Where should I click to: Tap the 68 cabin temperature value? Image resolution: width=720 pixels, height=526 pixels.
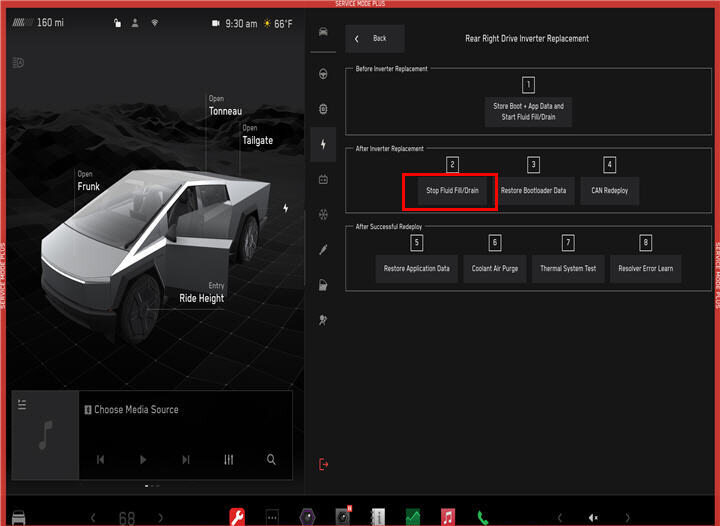127,518
